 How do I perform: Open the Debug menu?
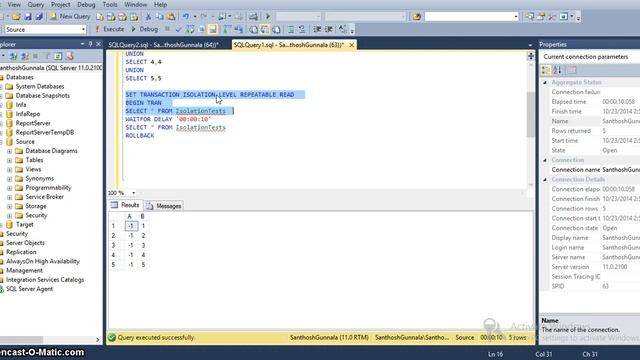(86, 4)
